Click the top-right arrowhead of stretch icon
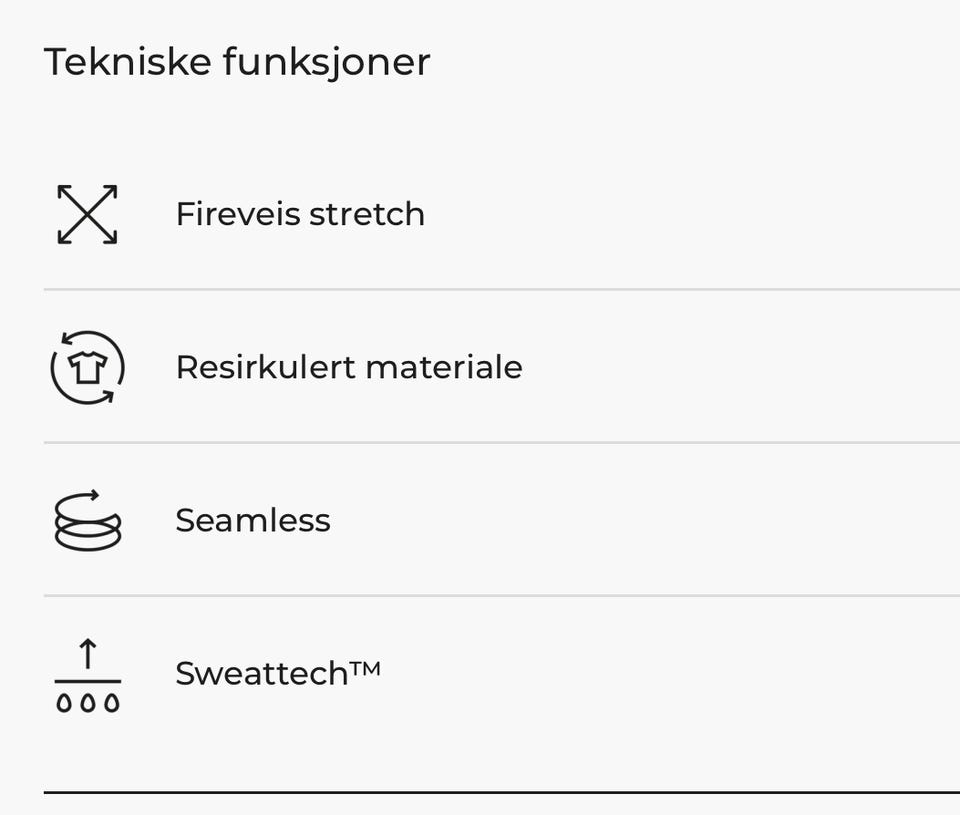Viewport: 960px width, 815px height. pos(111,190)
